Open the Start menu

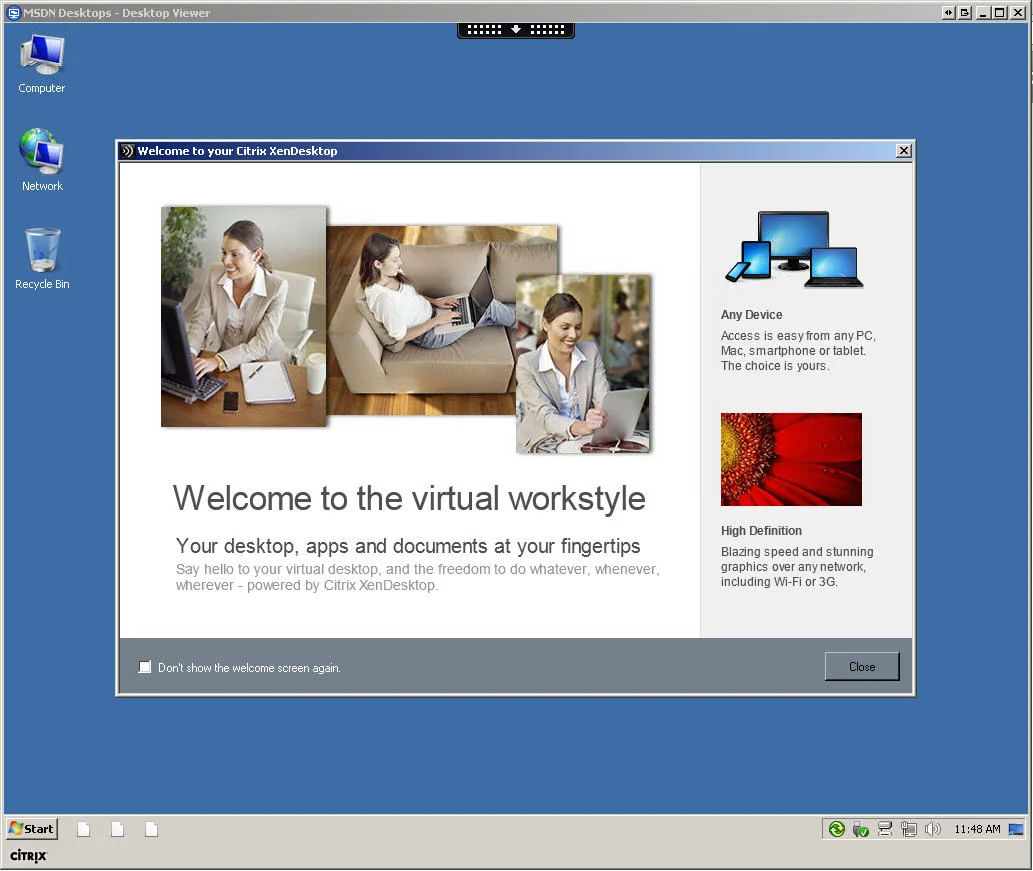[32, 829]
